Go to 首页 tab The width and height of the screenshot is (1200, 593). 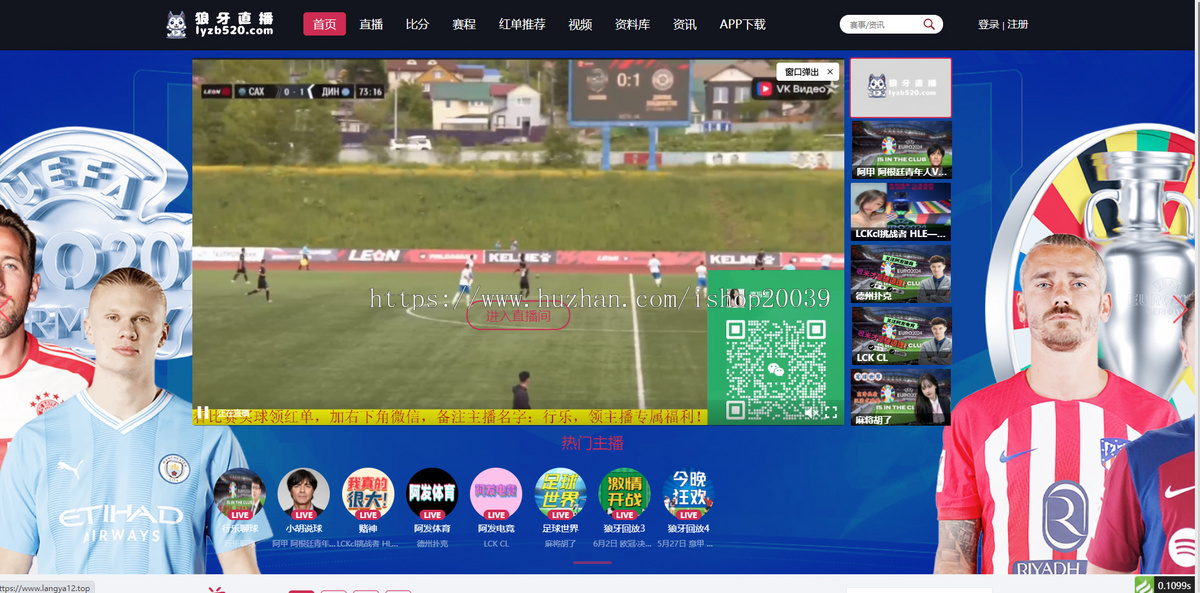(325, 24)
